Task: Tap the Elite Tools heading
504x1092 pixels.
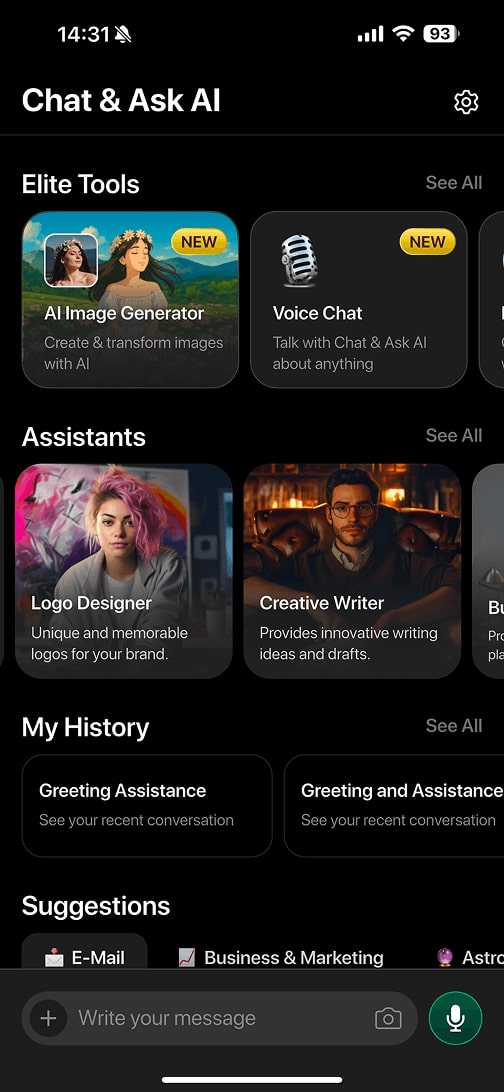Action: (x=81, y=184)
